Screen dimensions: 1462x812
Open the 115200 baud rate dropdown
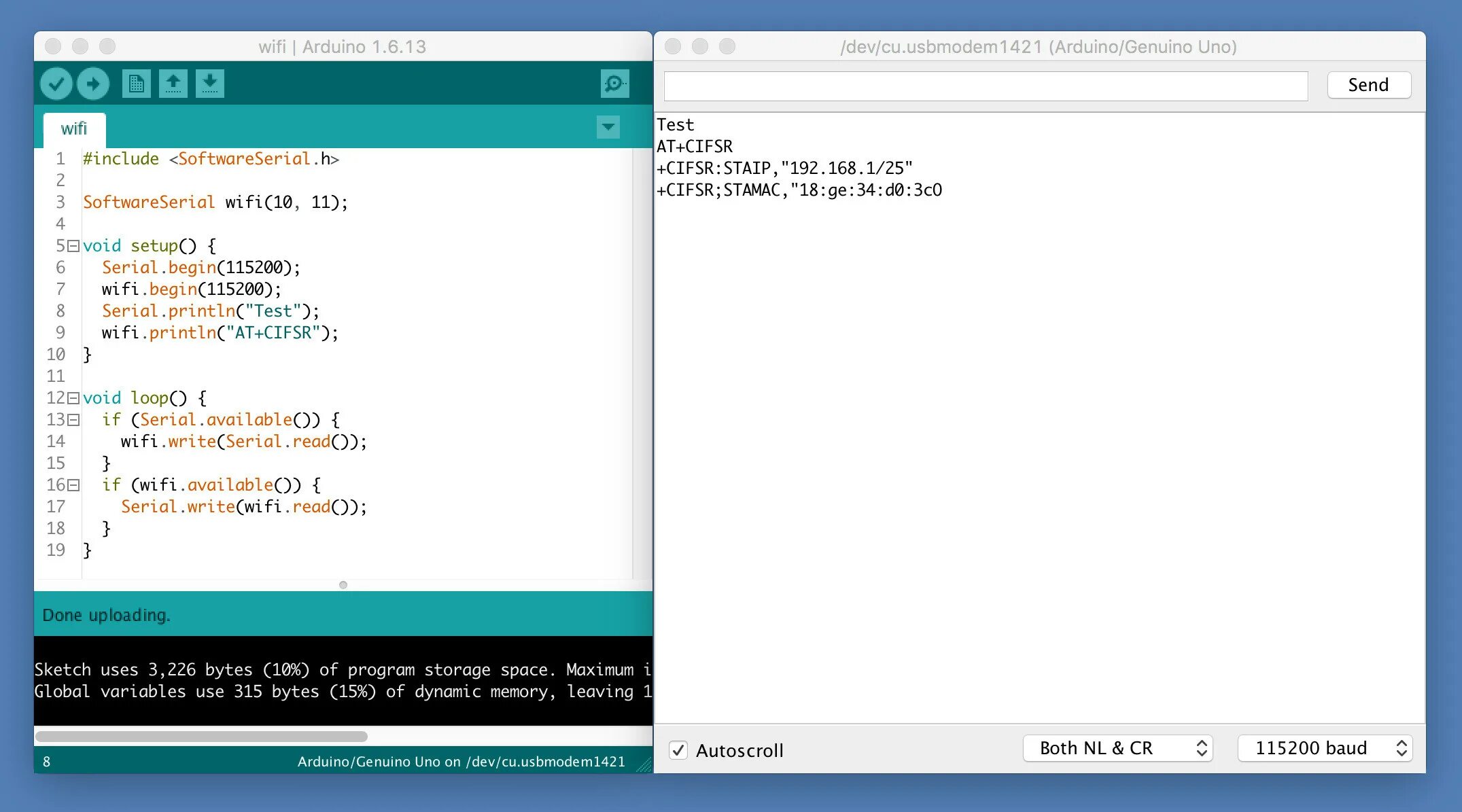[1325, 748]
